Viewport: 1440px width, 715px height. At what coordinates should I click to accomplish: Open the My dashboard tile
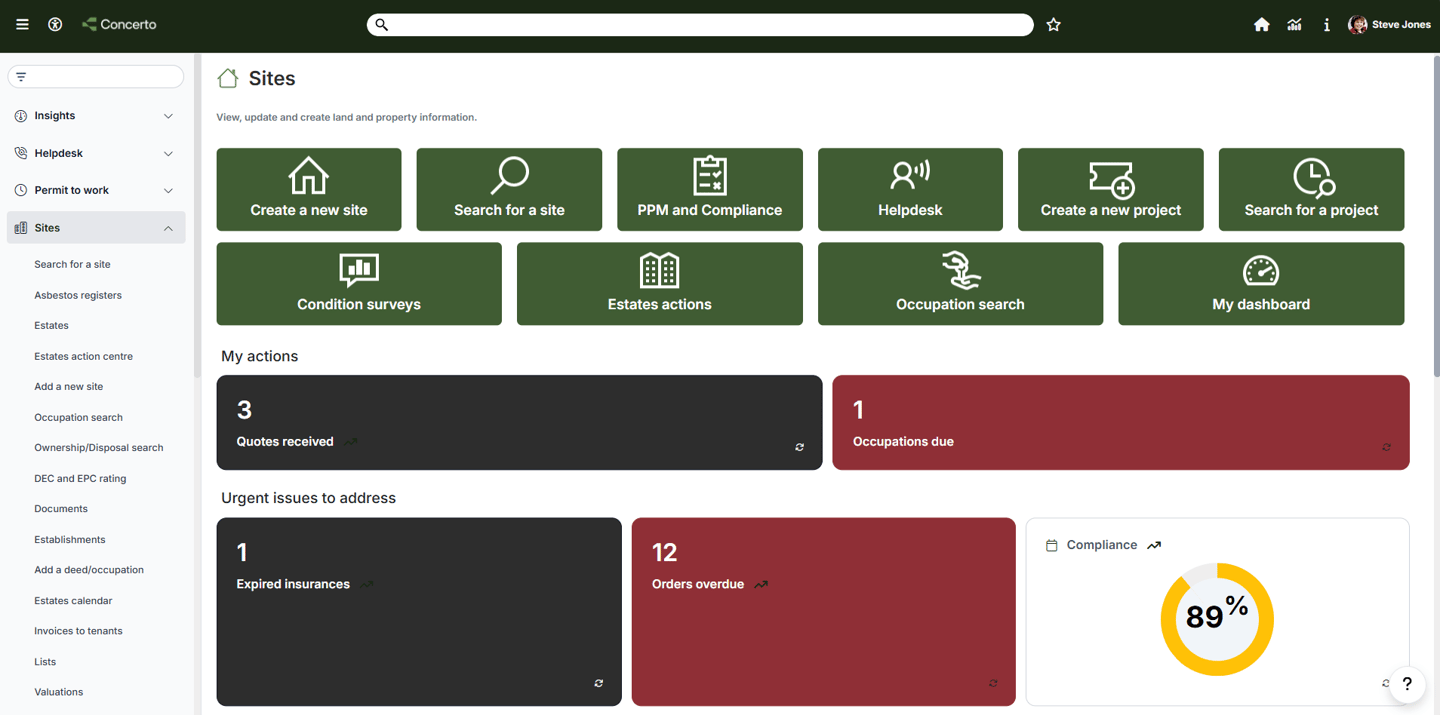[x=1261, y=283]
